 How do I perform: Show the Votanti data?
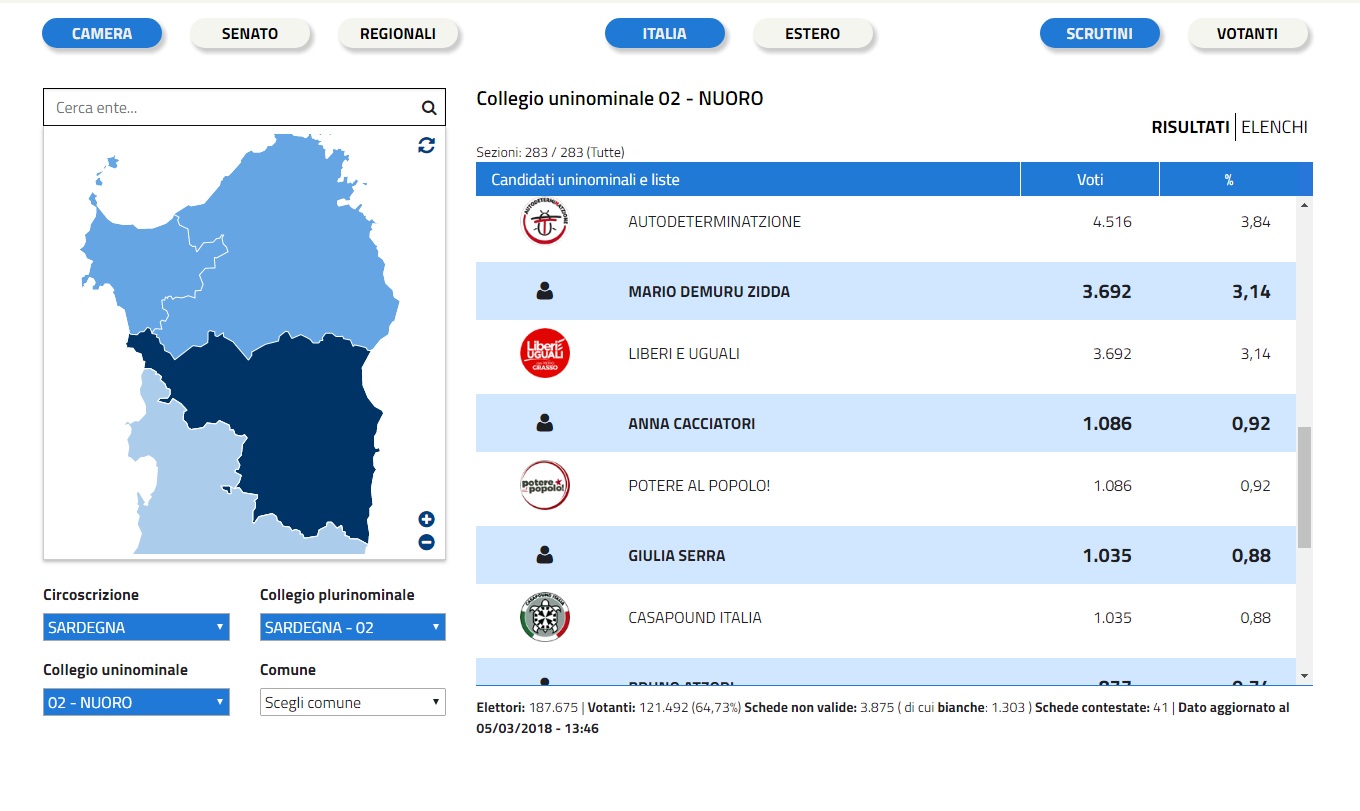[x=1248, y=33]
